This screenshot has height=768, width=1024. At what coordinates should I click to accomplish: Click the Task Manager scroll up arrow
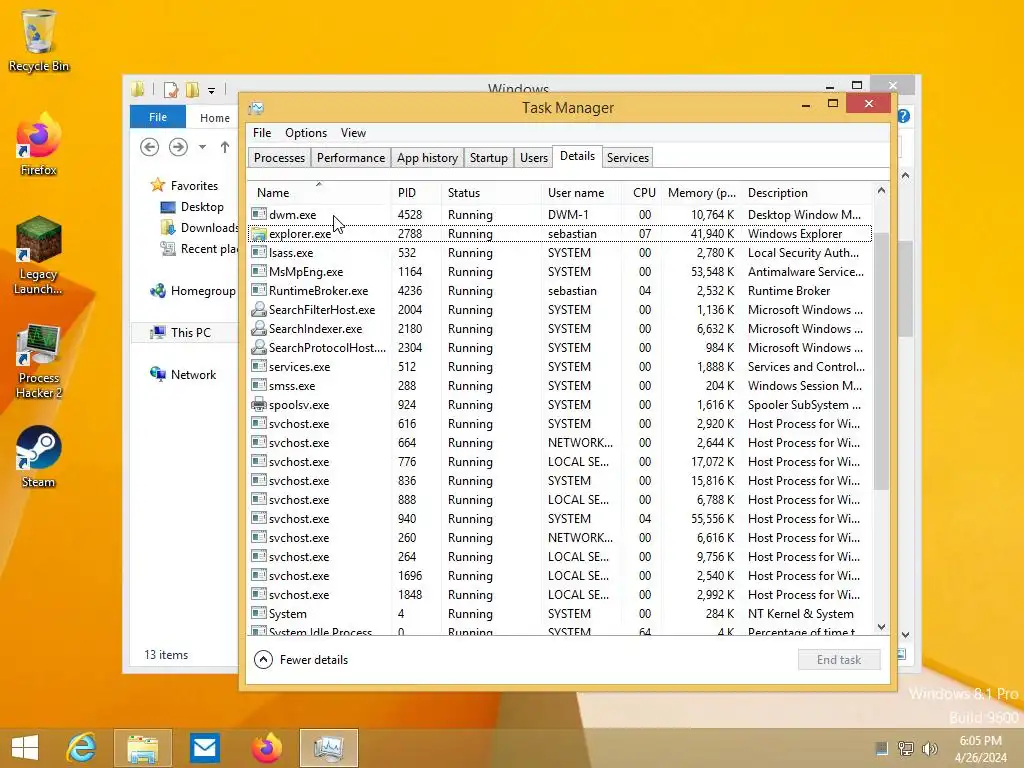click(x=881, y=190)
